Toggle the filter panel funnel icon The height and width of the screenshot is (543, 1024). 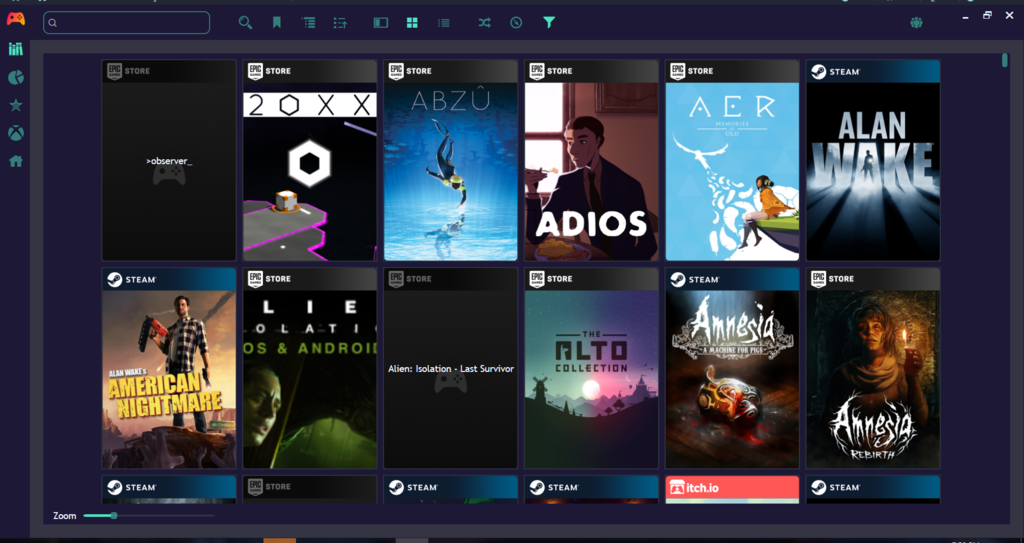pos(549,23)
